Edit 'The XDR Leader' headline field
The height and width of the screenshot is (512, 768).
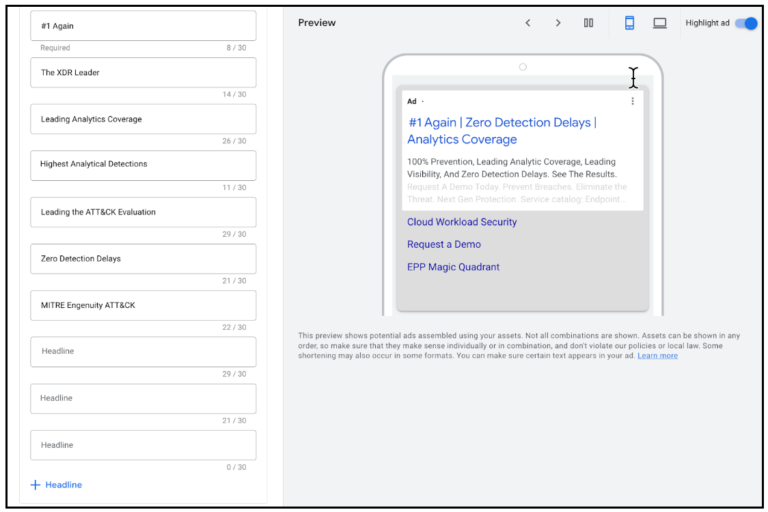click(143, 73)
